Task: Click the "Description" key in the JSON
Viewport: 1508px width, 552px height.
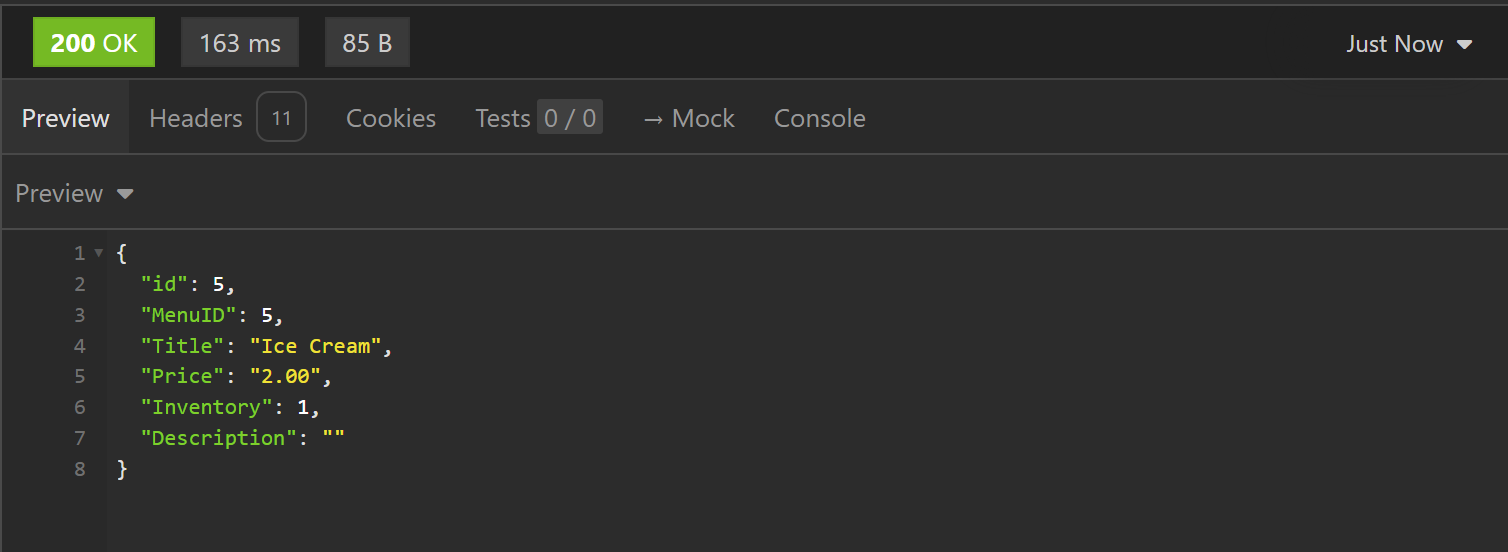Action: (220, 438)
